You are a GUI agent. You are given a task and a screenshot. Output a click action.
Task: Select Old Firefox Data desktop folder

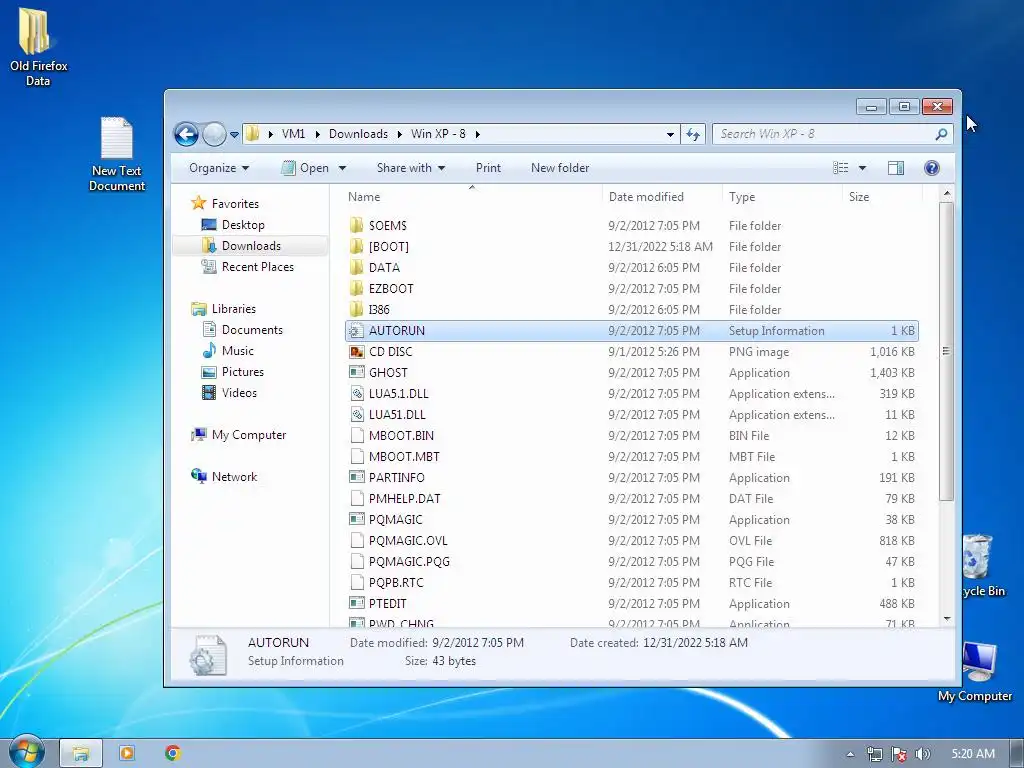[x=38, y=47]
